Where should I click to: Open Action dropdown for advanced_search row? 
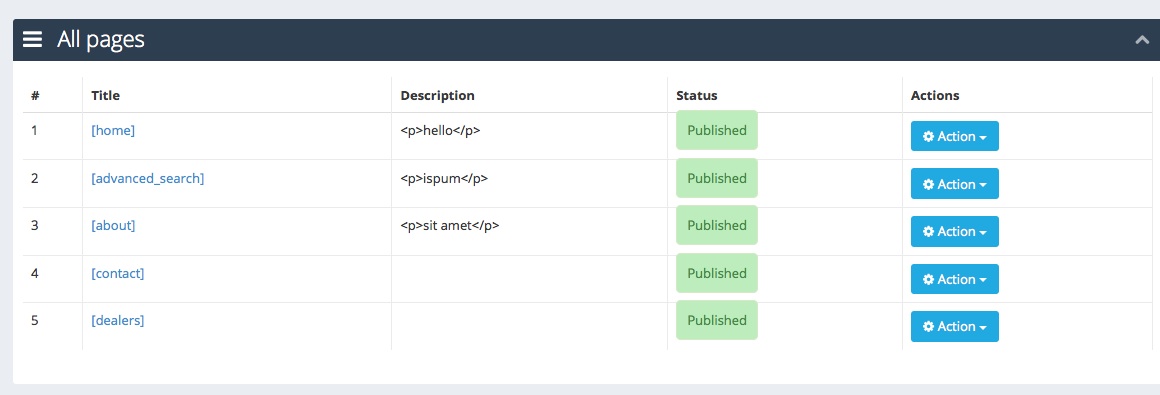point(954,183)
